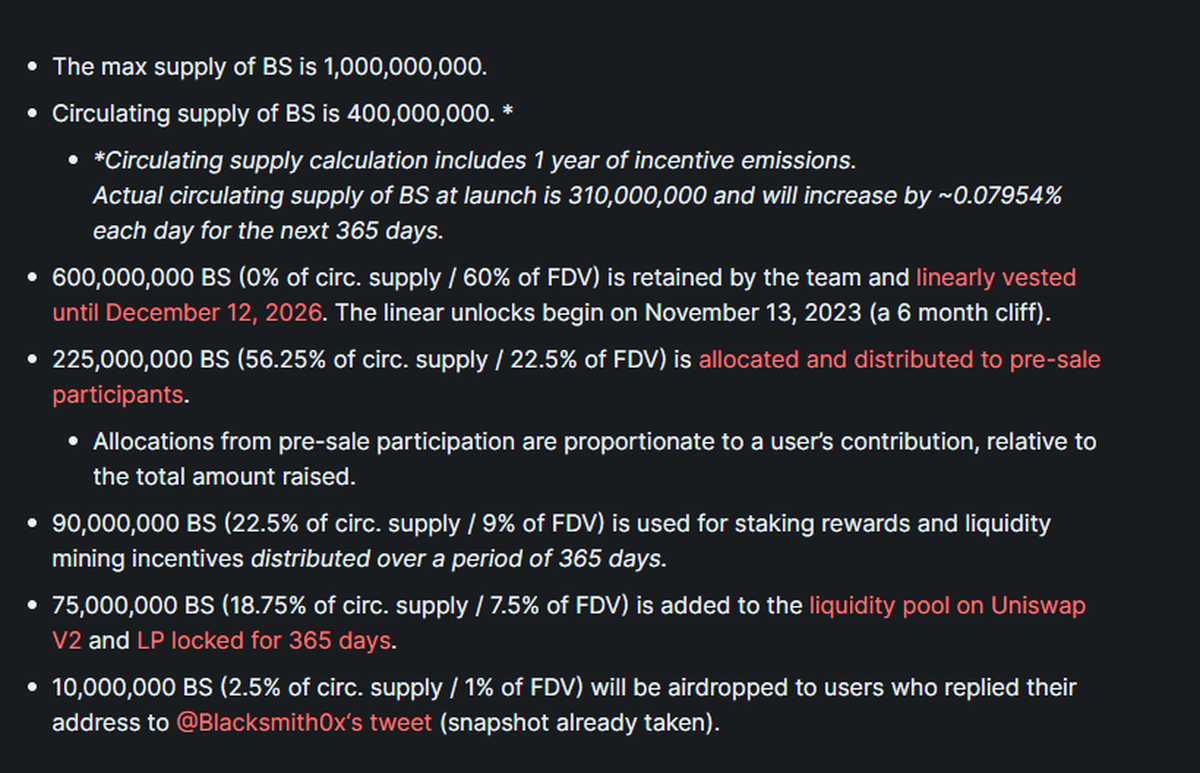The height and width of the screenshot is (773, 1200).
Task: Open the @Blacksmith0x's tweet link
Action: click(303, 722)
